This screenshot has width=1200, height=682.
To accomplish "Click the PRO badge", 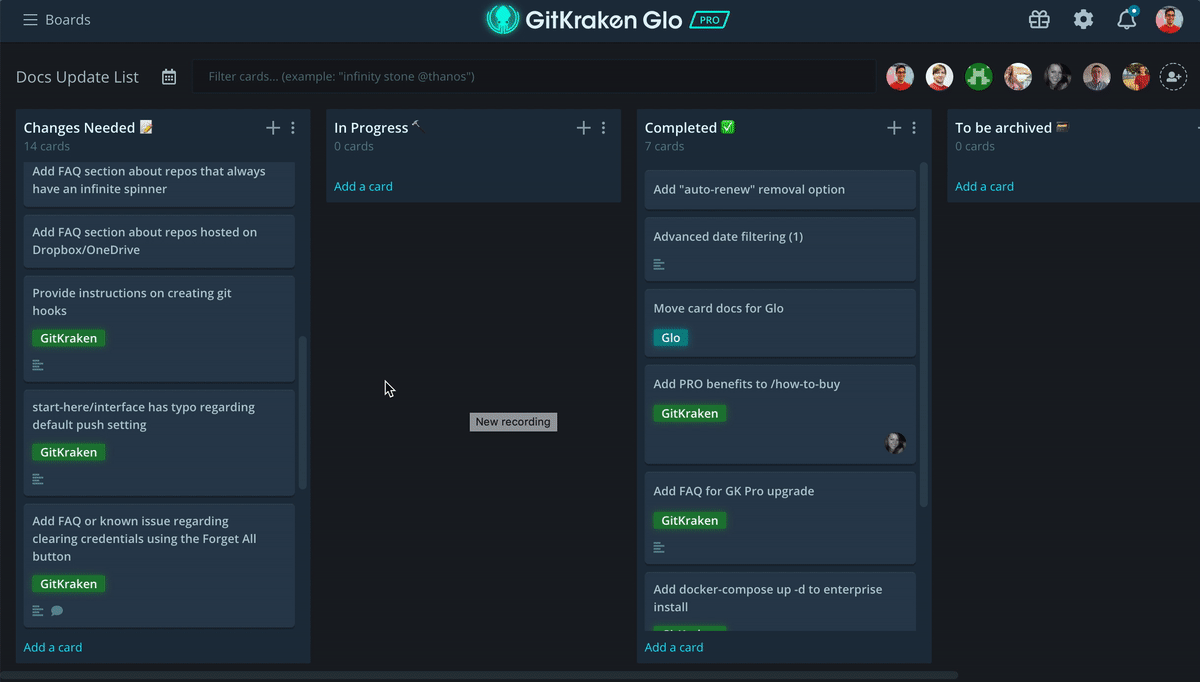I will [x=709, y=20].
